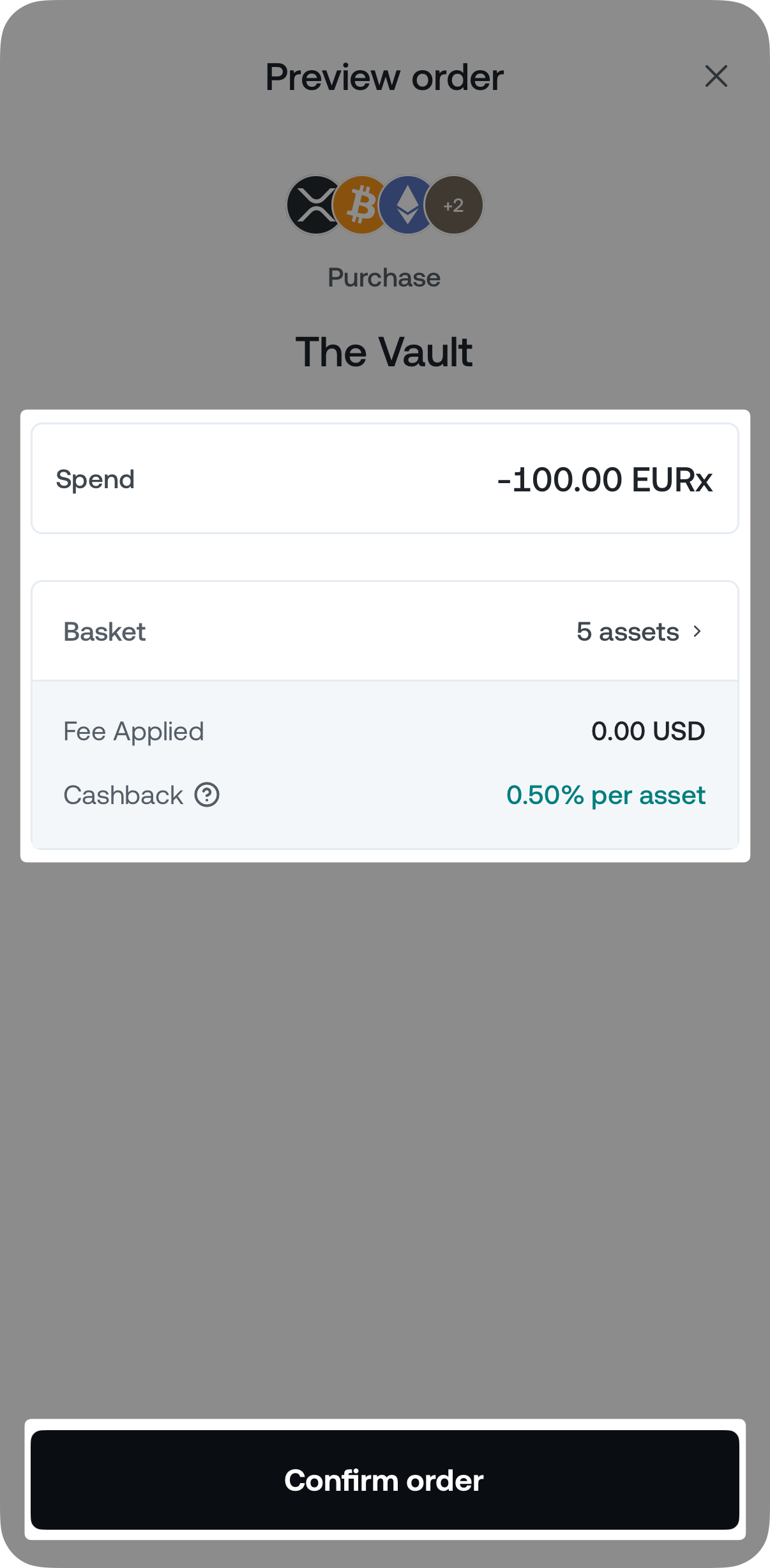Image resolution: width=770 pixels, height=1568 pixels.
Task: Select the Basket row label
Action: 105,632
